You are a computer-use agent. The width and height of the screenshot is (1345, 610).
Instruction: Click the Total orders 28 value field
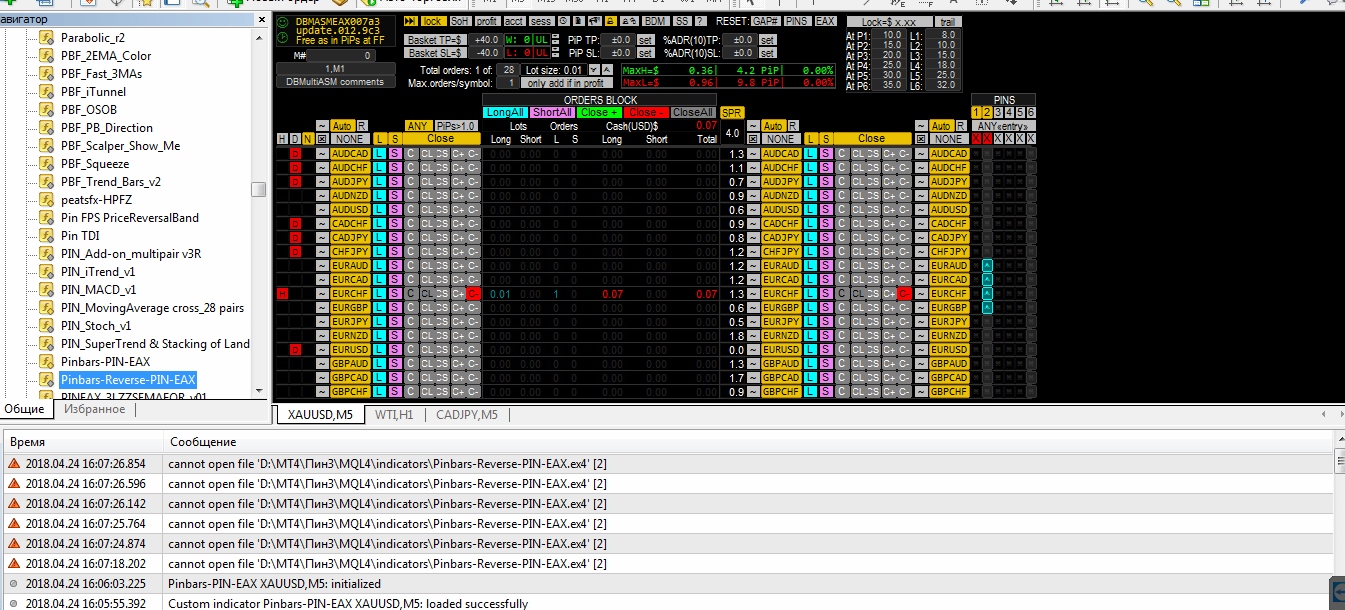[508, 70]
